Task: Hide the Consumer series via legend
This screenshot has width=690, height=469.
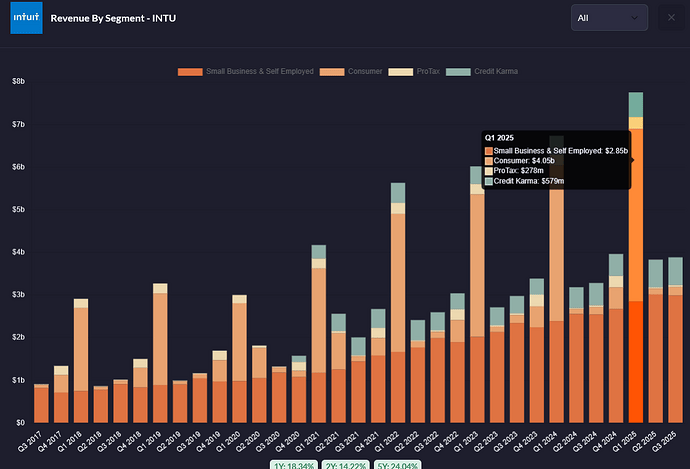Action: (350, 72)
